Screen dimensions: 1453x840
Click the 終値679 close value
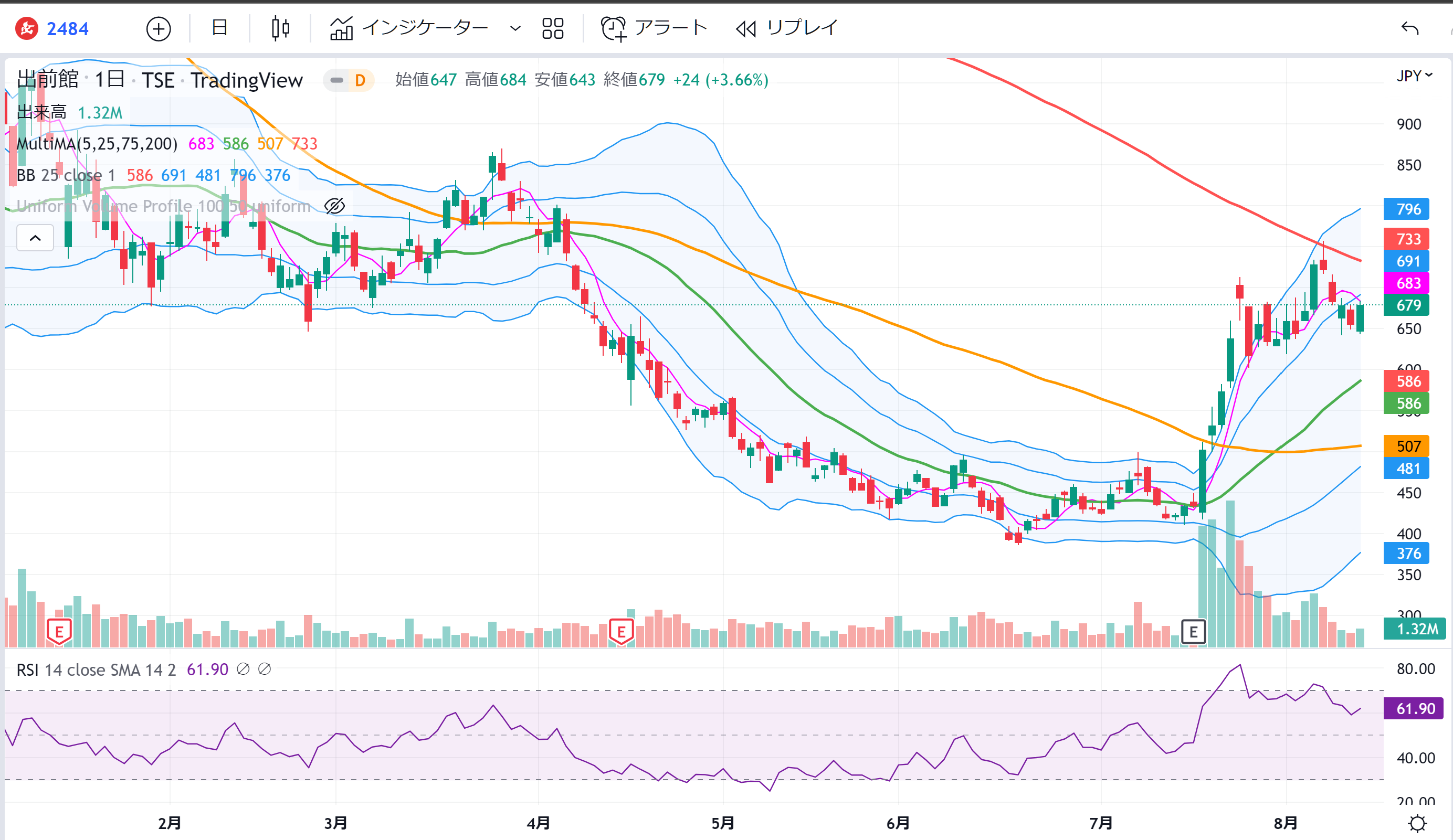point(634,80)
